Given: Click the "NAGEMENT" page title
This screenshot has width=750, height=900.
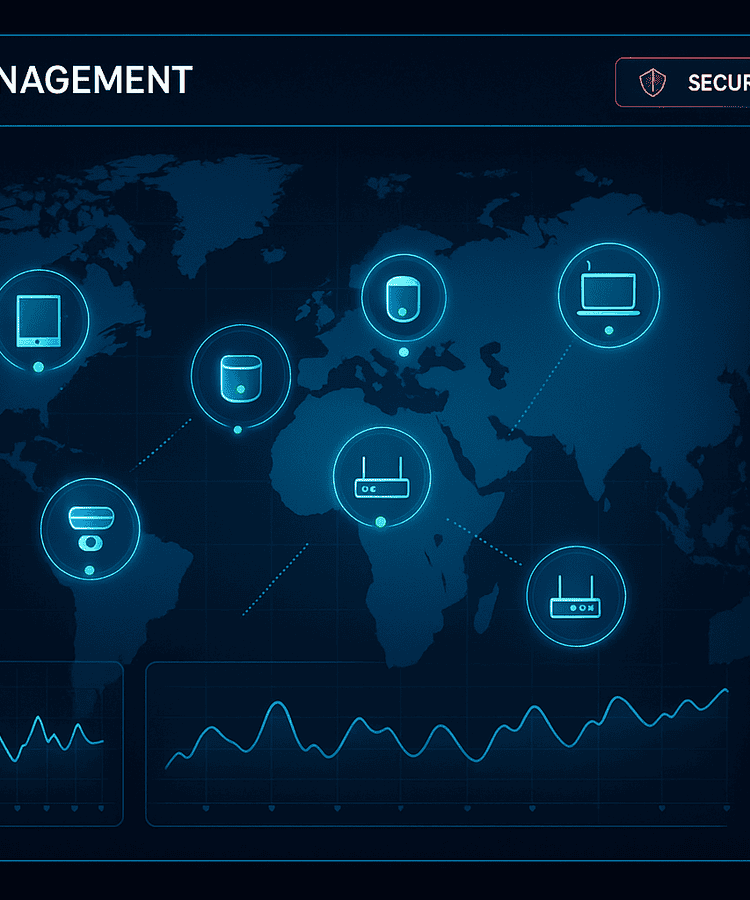Looking at the screenshot, I should tap(95, 80).
